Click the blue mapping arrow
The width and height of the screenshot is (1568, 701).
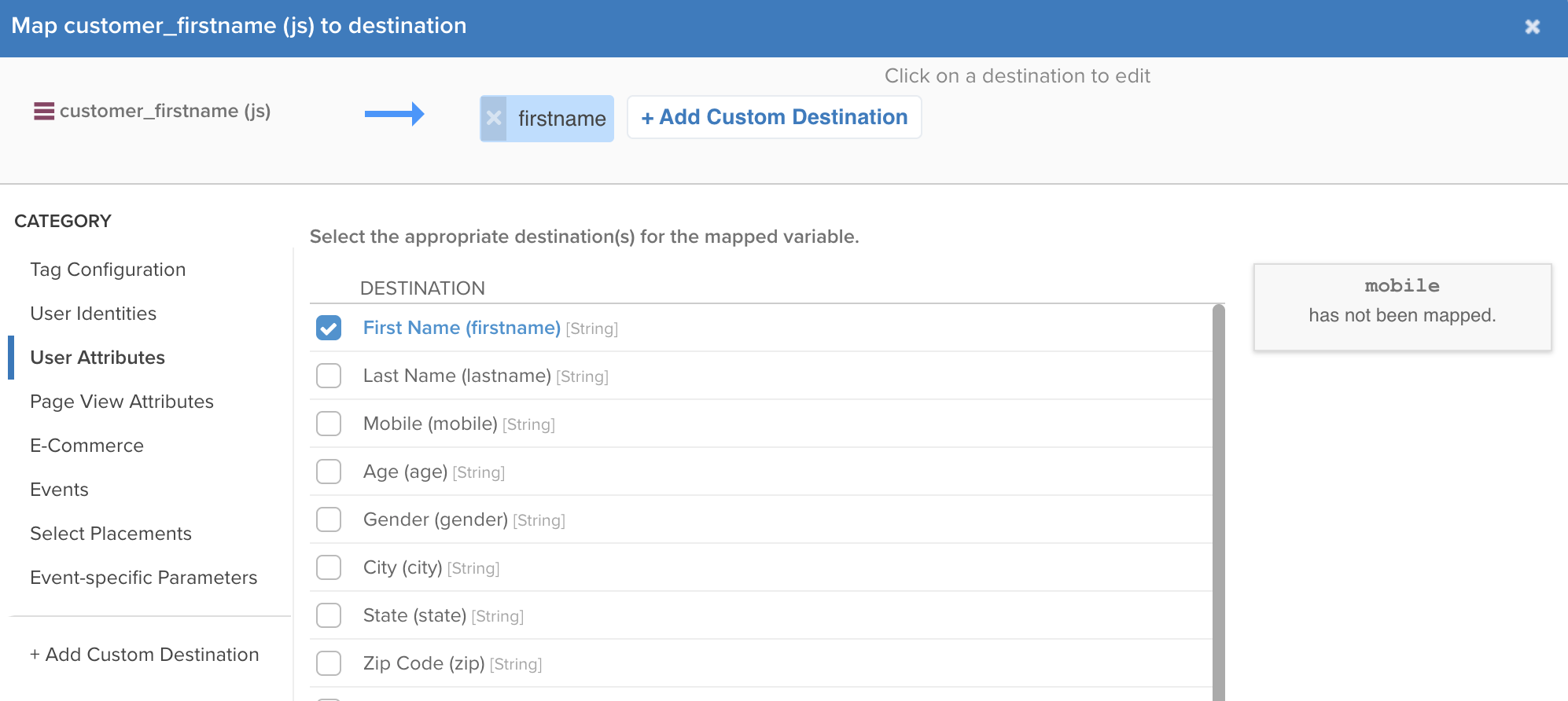pos(394,115)
